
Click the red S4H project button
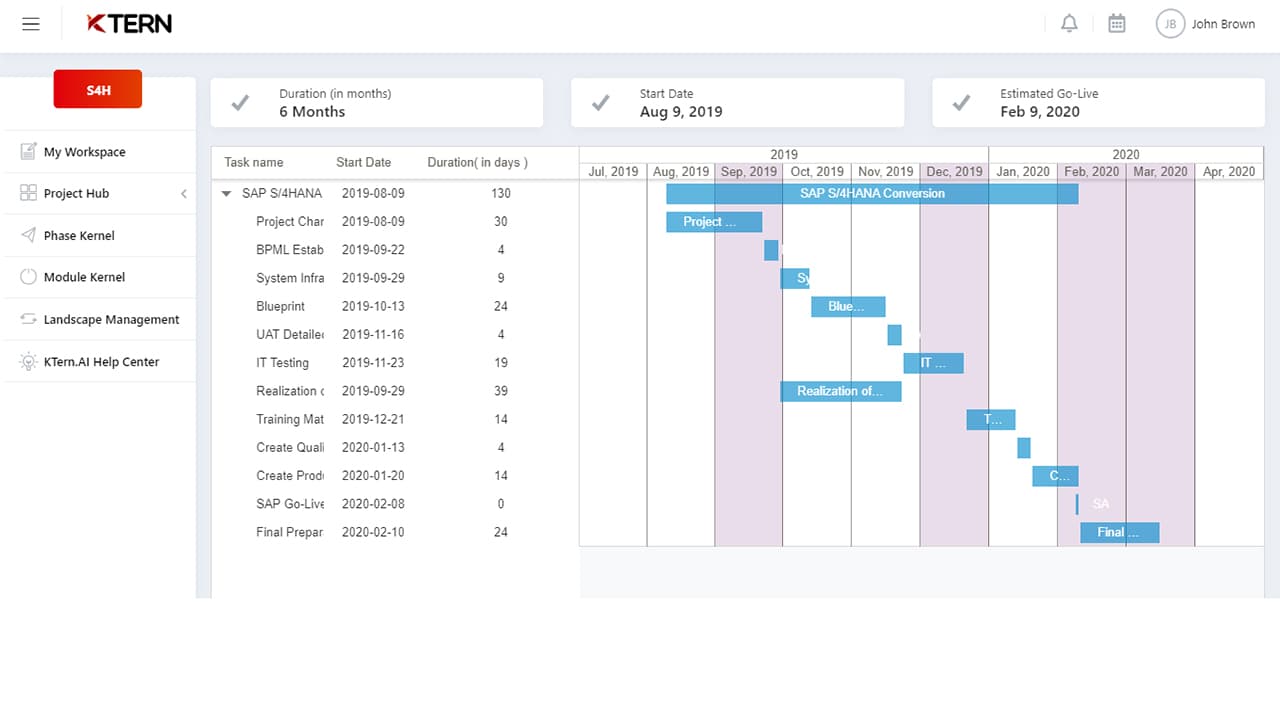[x=98, y=90]
